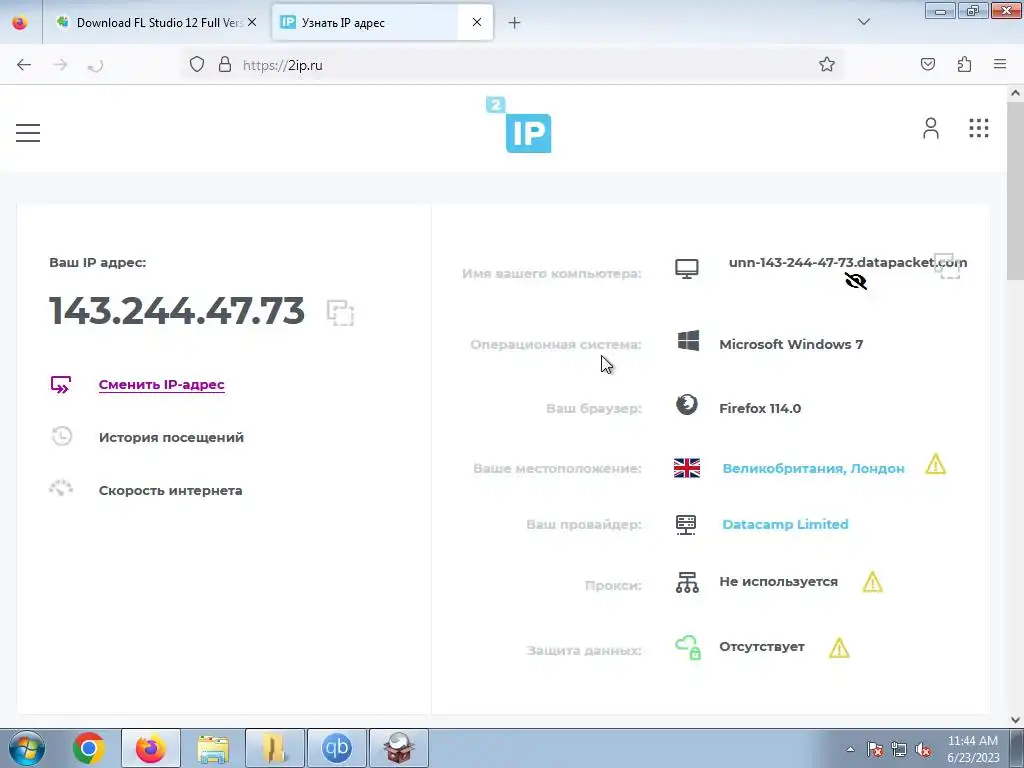The height and width of the screenshot is (768, 1024).
Task: Click the visit history clock icon
Action: [x=61, y=436]
